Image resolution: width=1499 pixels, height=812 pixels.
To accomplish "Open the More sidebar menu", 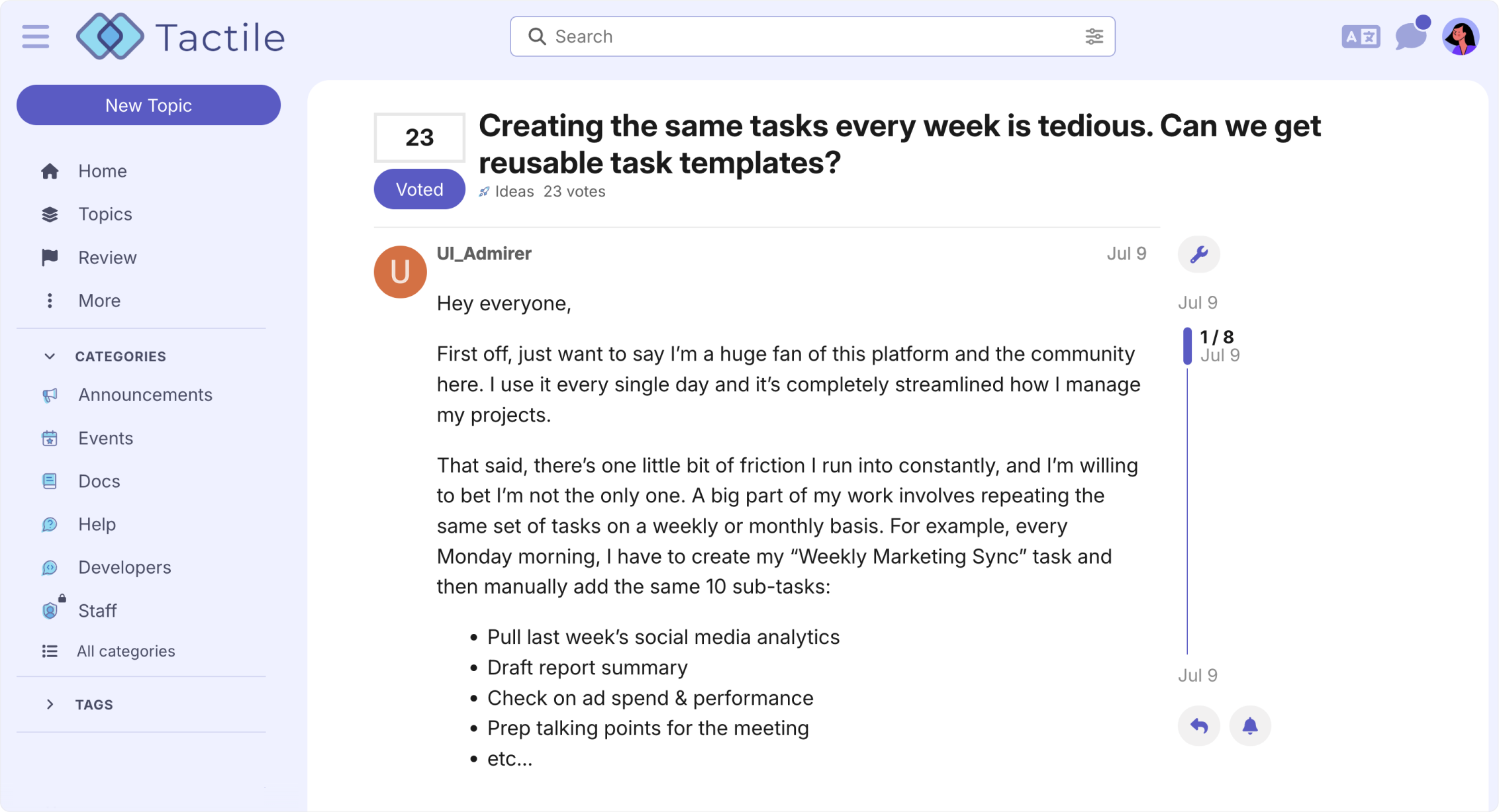I will (x=99, y=300).
